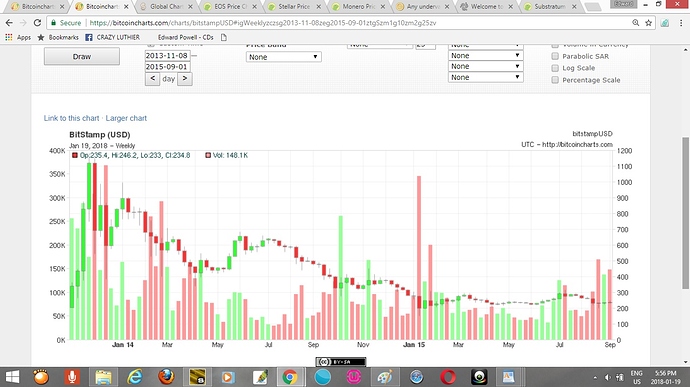
Task: Close the Global Chart tab
Action: pyautogui.click(x=190, y=7)
